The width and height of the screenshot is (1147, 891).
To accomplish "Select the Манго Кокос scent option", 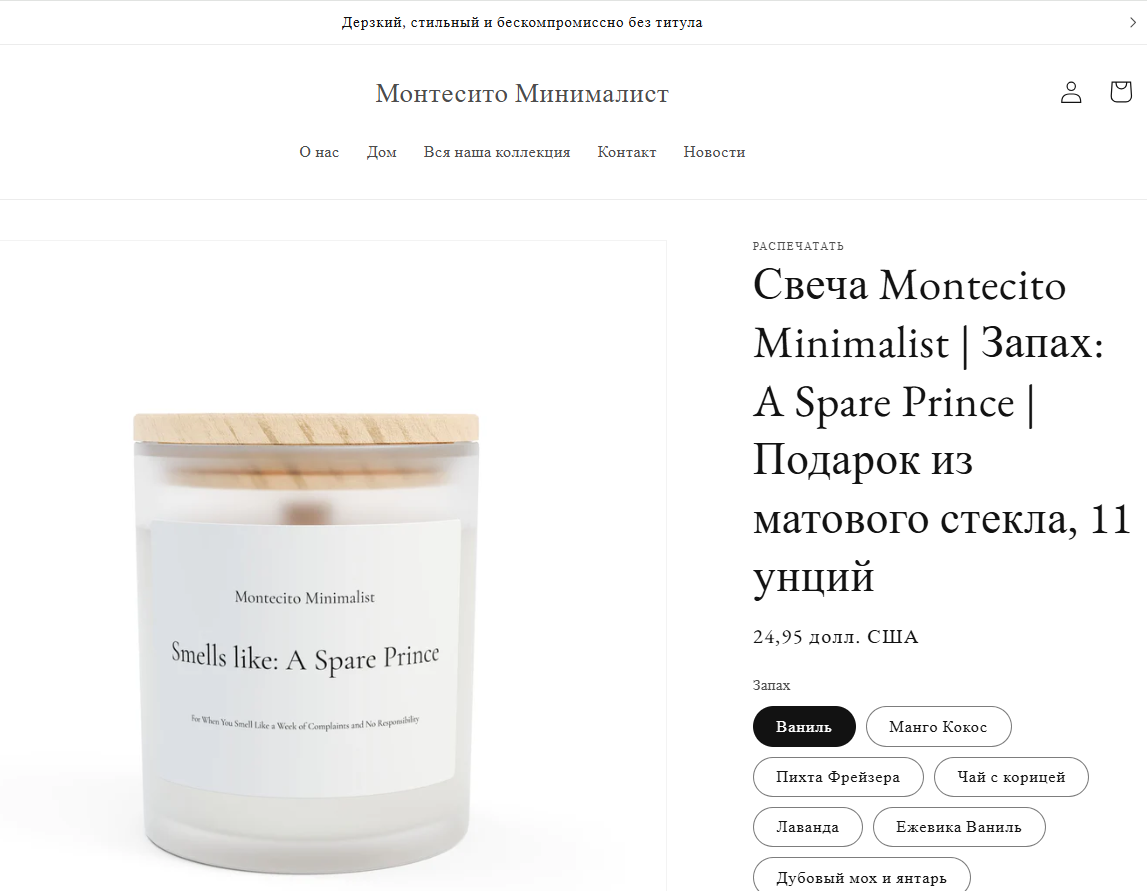I will (x=939, y=726).
